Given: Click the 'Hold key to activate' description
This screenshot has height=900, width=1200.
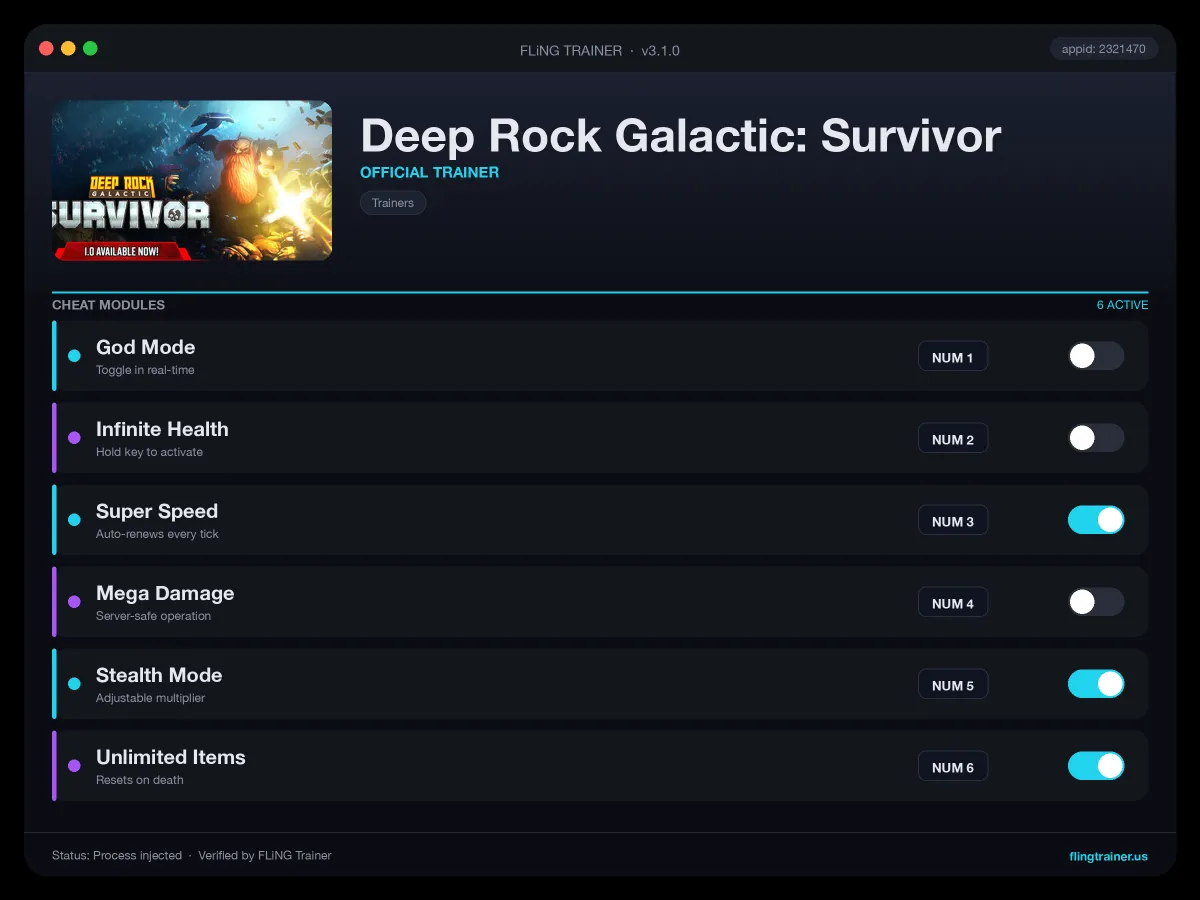Looking at the screenshot, I should pos(149,452).
